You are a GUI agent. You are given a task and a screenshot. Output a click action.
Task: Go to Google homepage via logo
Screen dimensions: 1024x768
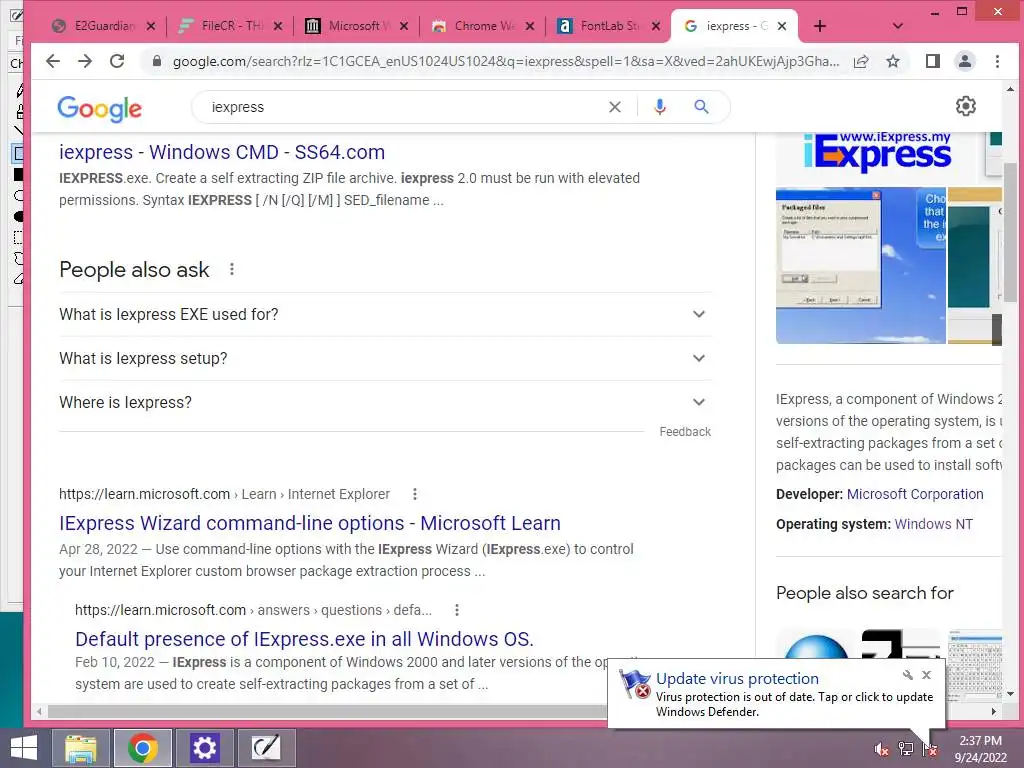(99, 108)
